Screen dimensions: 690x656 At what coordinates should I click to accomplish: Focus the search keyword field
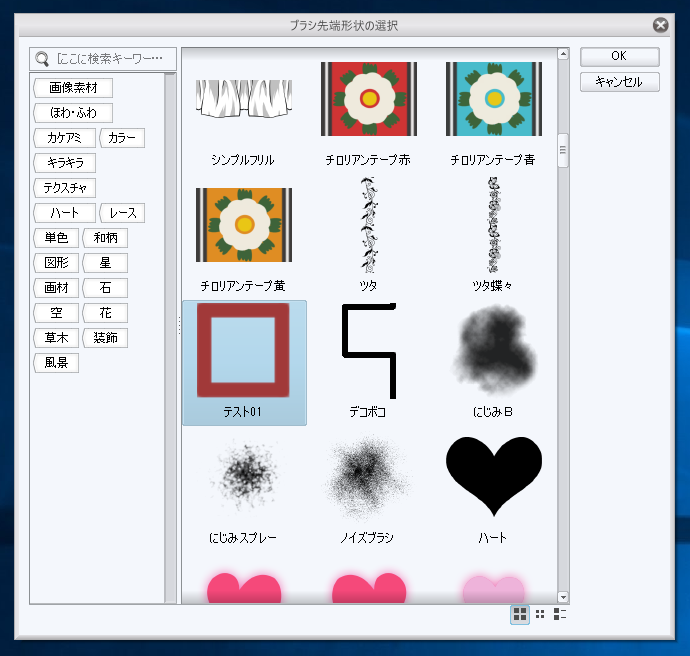point(103,59)
